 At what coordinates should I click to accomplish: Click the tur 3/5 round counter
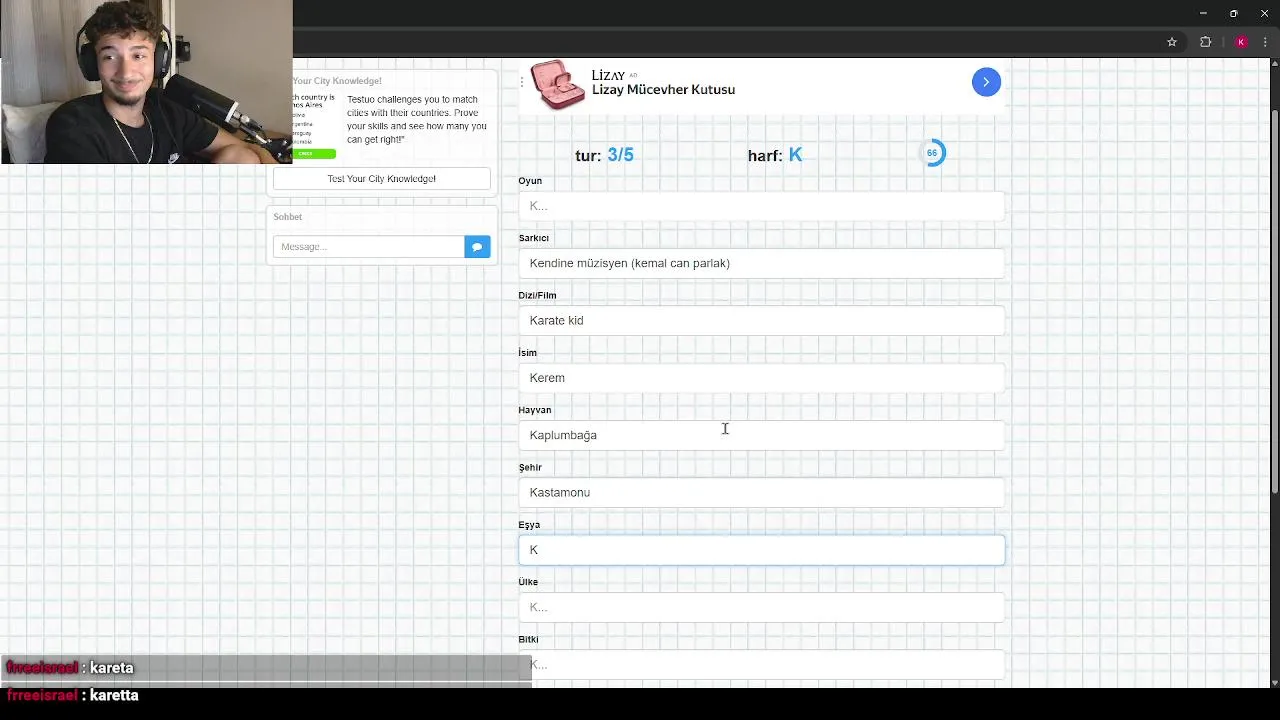(604, 155)
